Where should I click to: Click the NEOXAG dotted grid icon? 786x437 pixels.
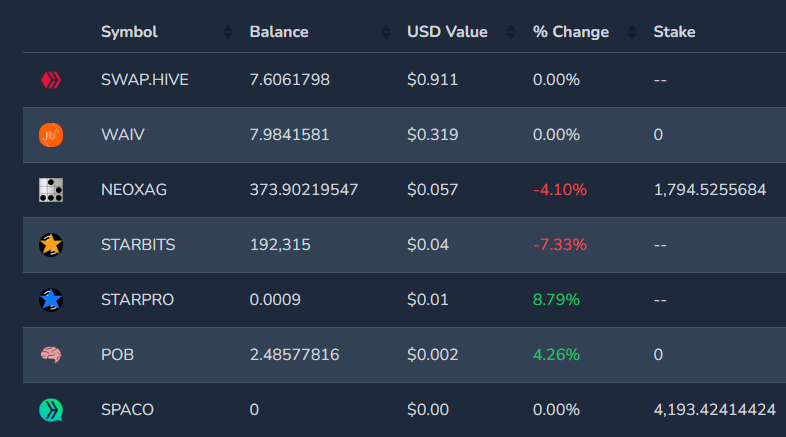(x=51, y=190)
